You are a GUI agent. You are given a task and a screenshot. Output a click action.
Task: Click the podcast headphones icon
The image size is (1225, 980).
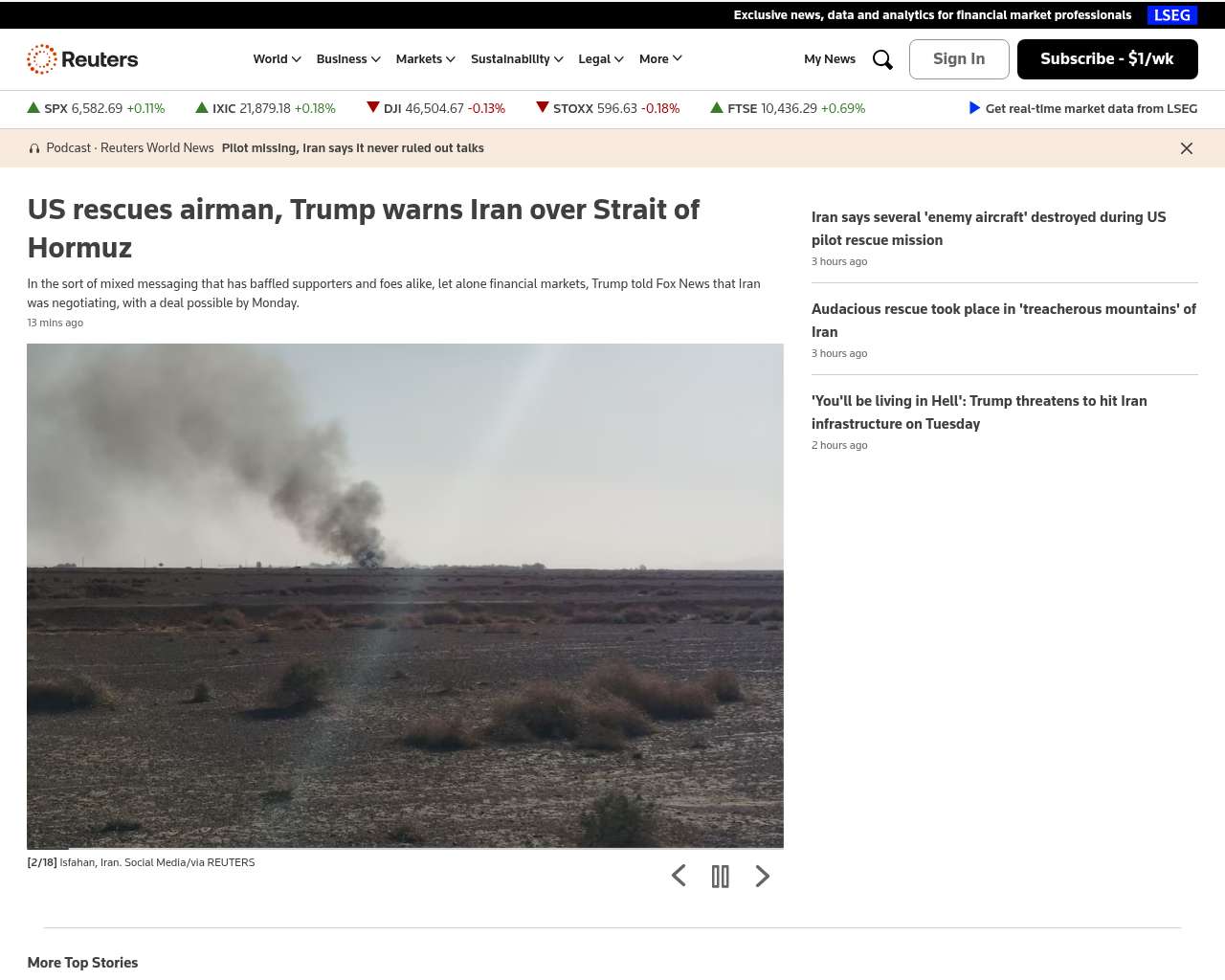(x=34, y=148)
